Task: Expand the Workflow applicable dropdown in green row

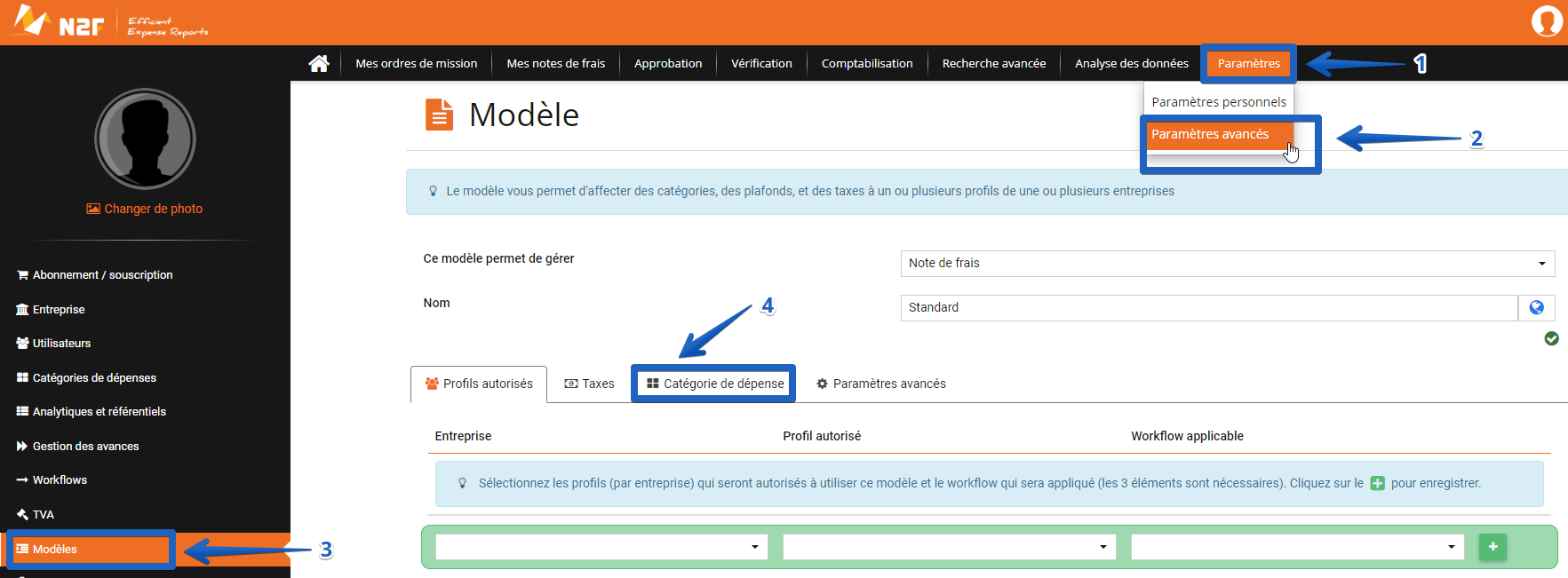Action: [x=1298, y=547]
